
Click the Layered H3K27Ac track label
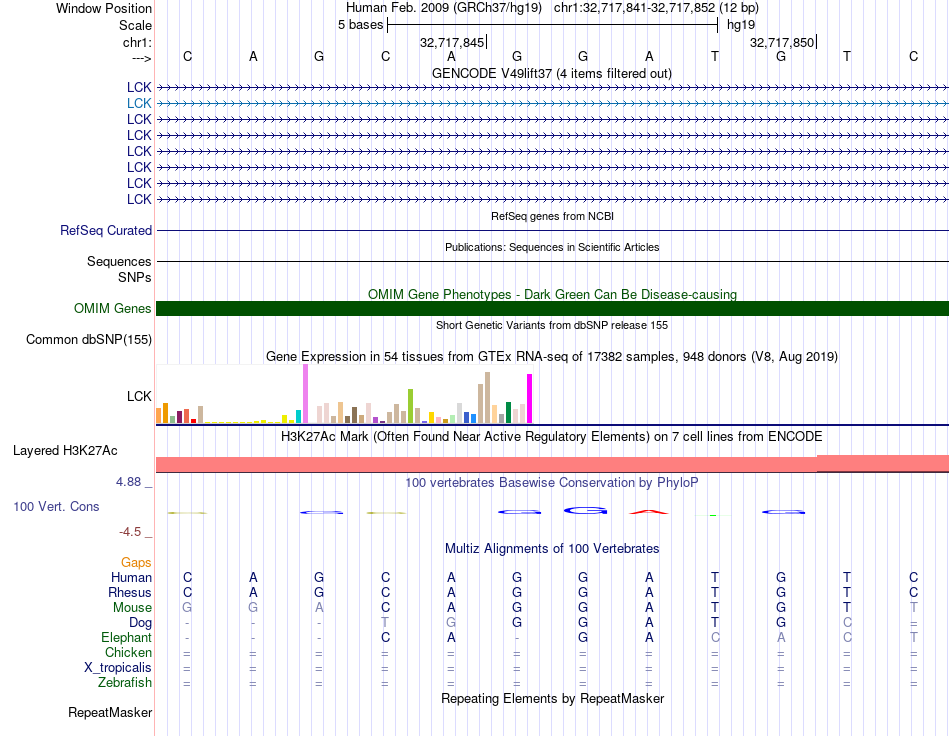pyautogui.click(x=65, y=451)
